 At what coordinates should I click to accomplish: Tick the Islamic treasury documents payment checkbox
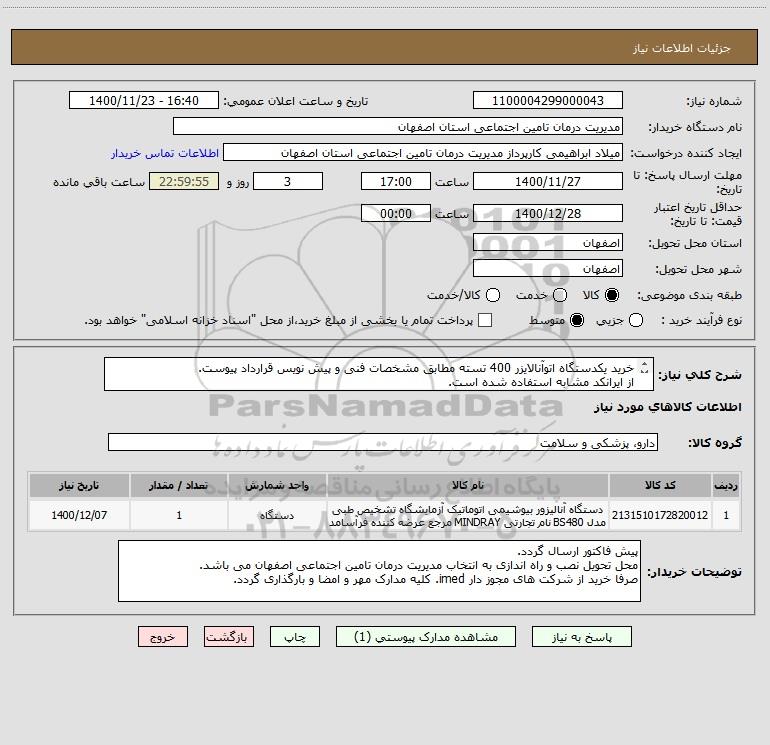click(485, 320)
